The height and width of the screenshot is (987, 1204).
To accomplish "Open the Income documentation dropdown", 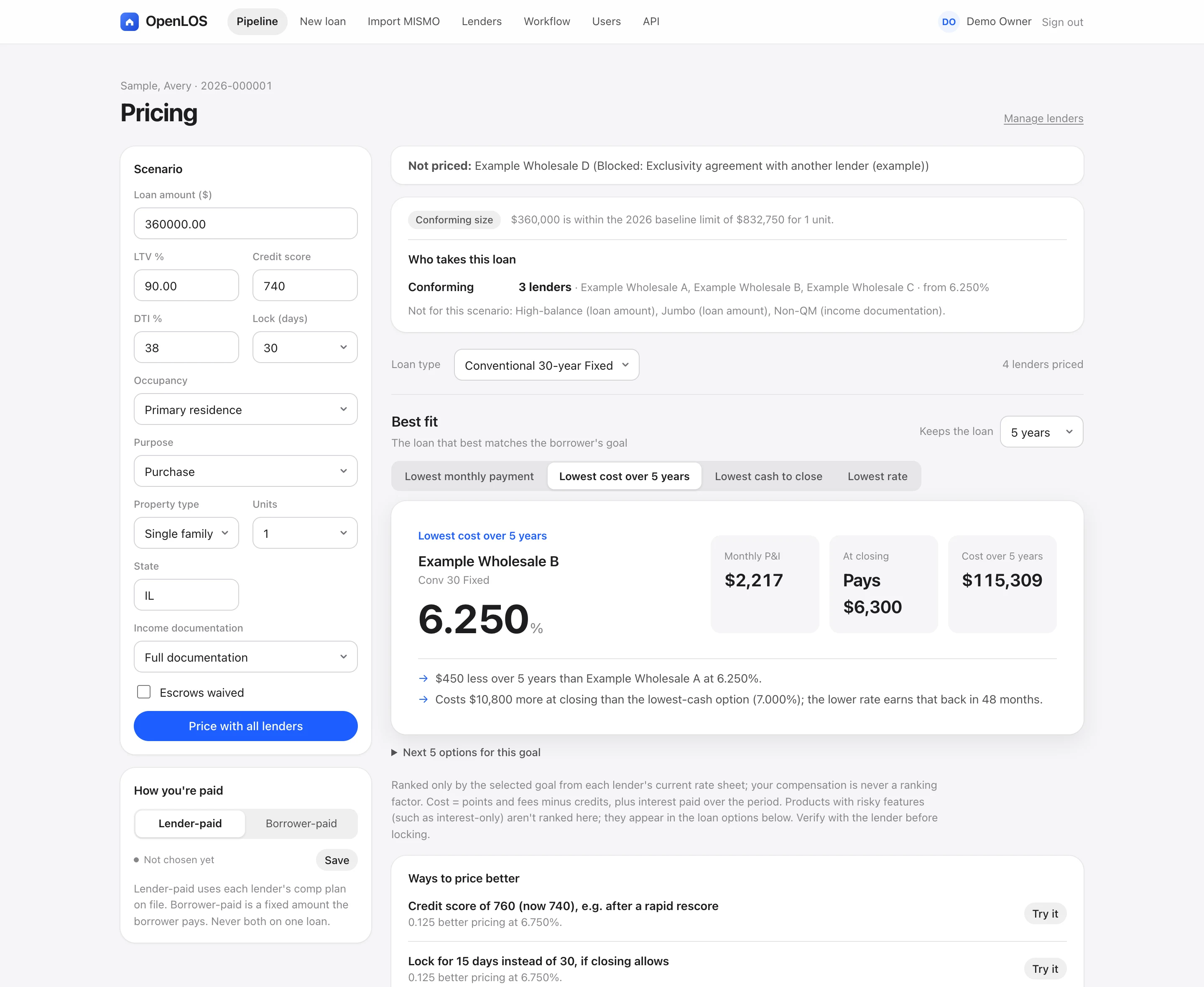I will click(245, 657).
